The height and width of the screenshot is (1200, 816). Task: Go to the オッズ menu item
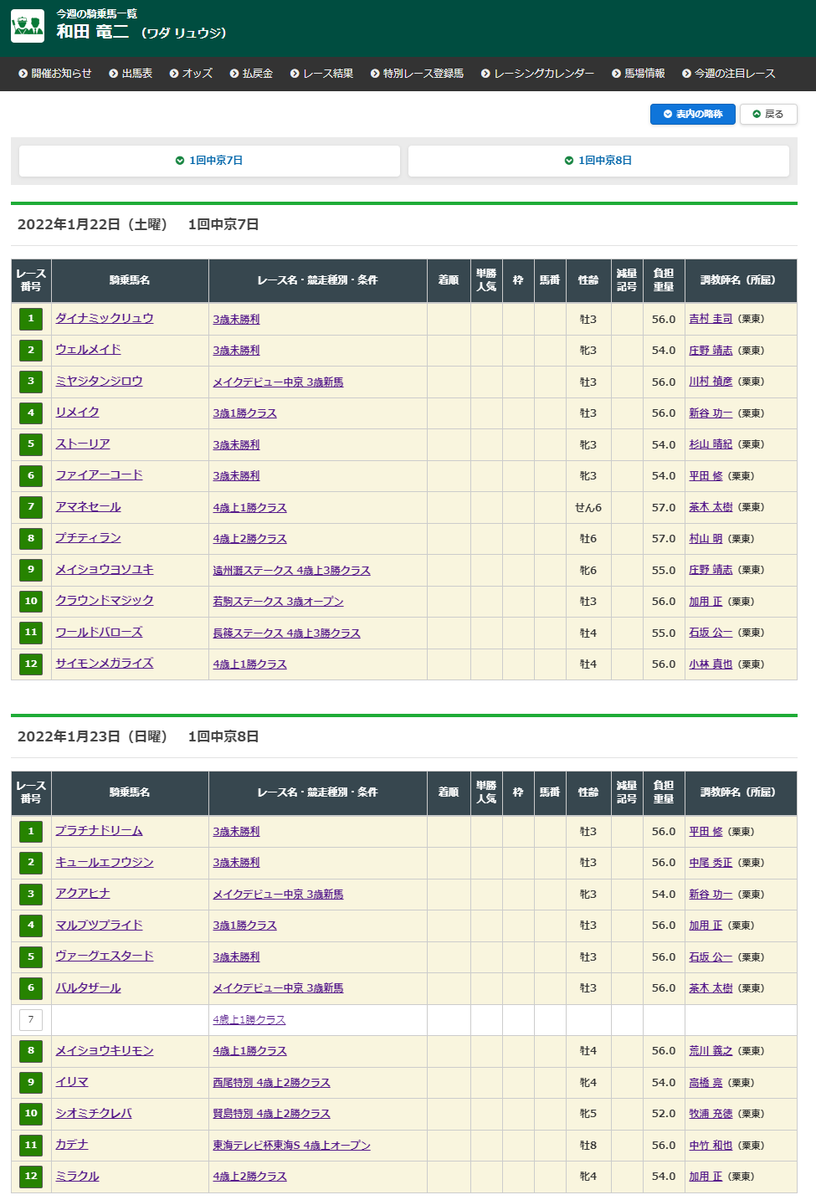[191, 74]
